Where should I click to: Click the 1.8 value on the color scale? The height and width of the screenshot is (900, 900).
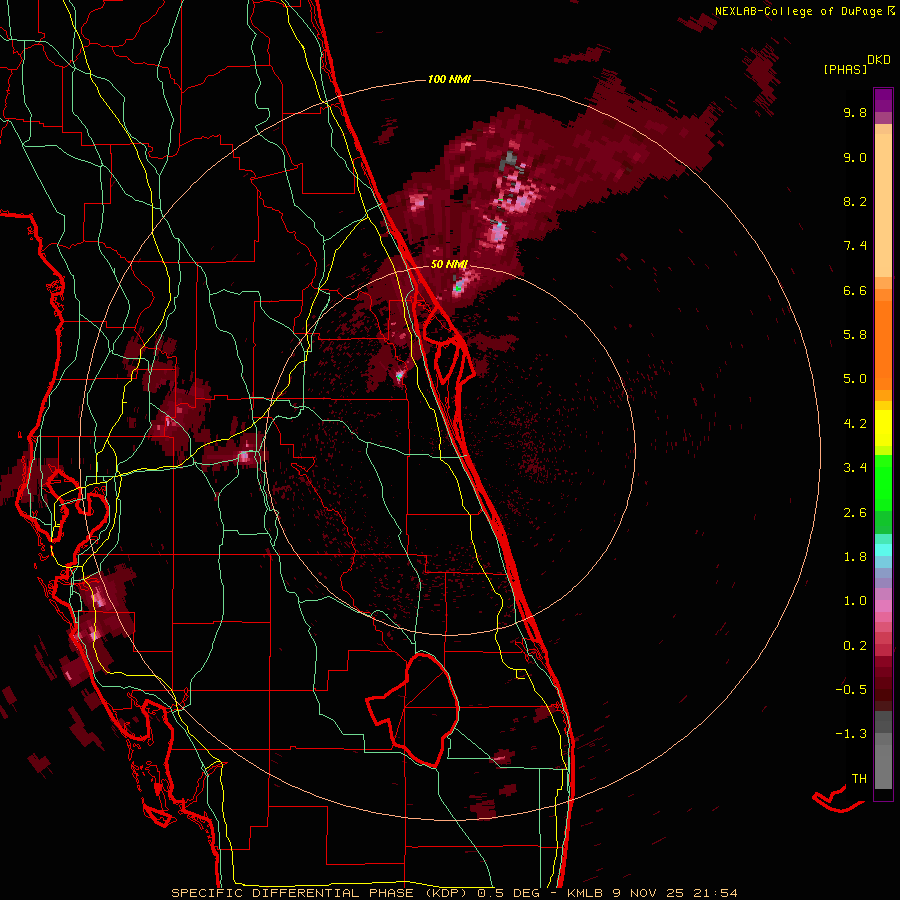point(855,557)
